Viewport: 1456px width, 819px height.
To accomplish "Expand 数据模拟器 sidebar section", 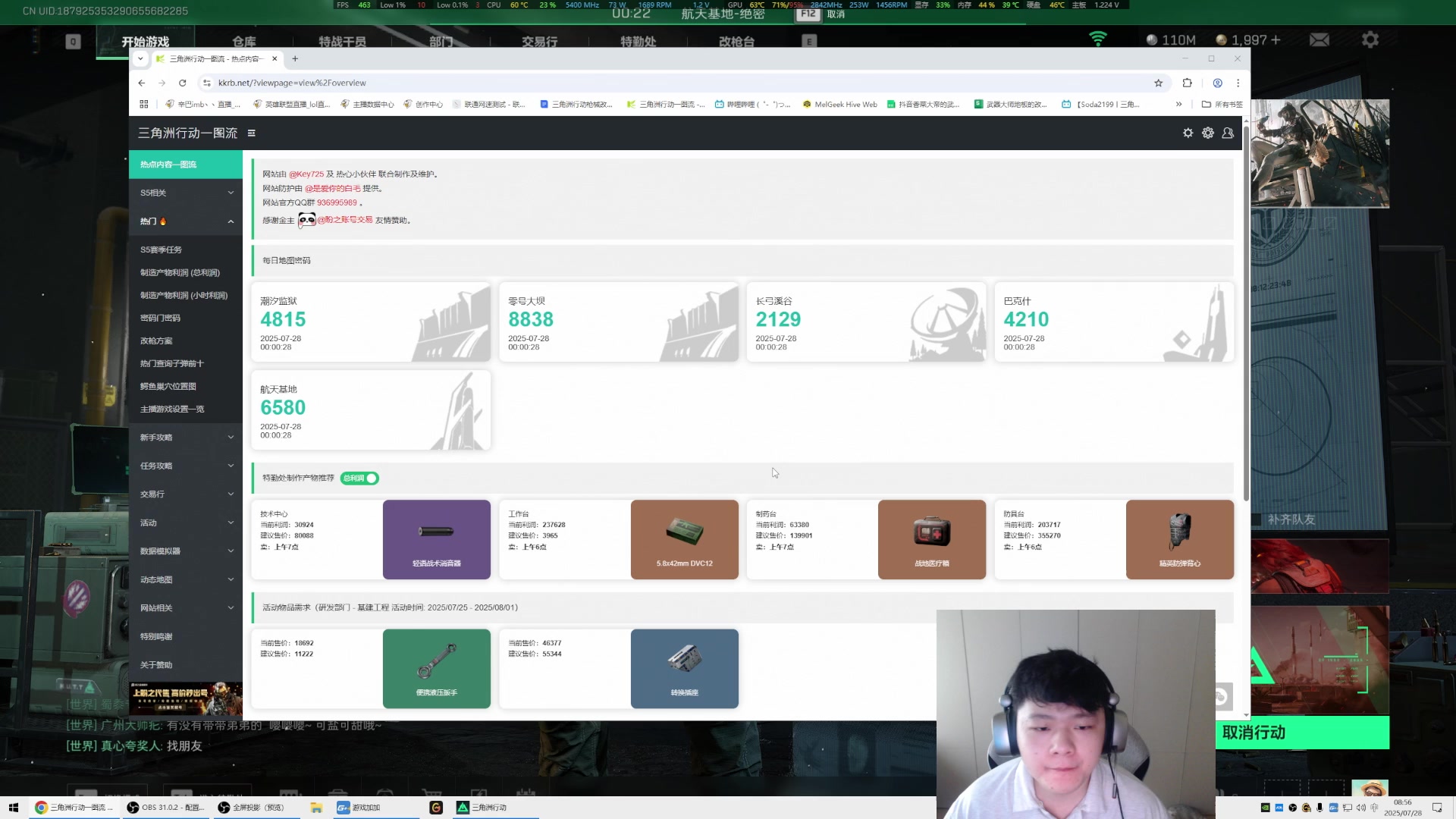I will [x=185, y=551].
